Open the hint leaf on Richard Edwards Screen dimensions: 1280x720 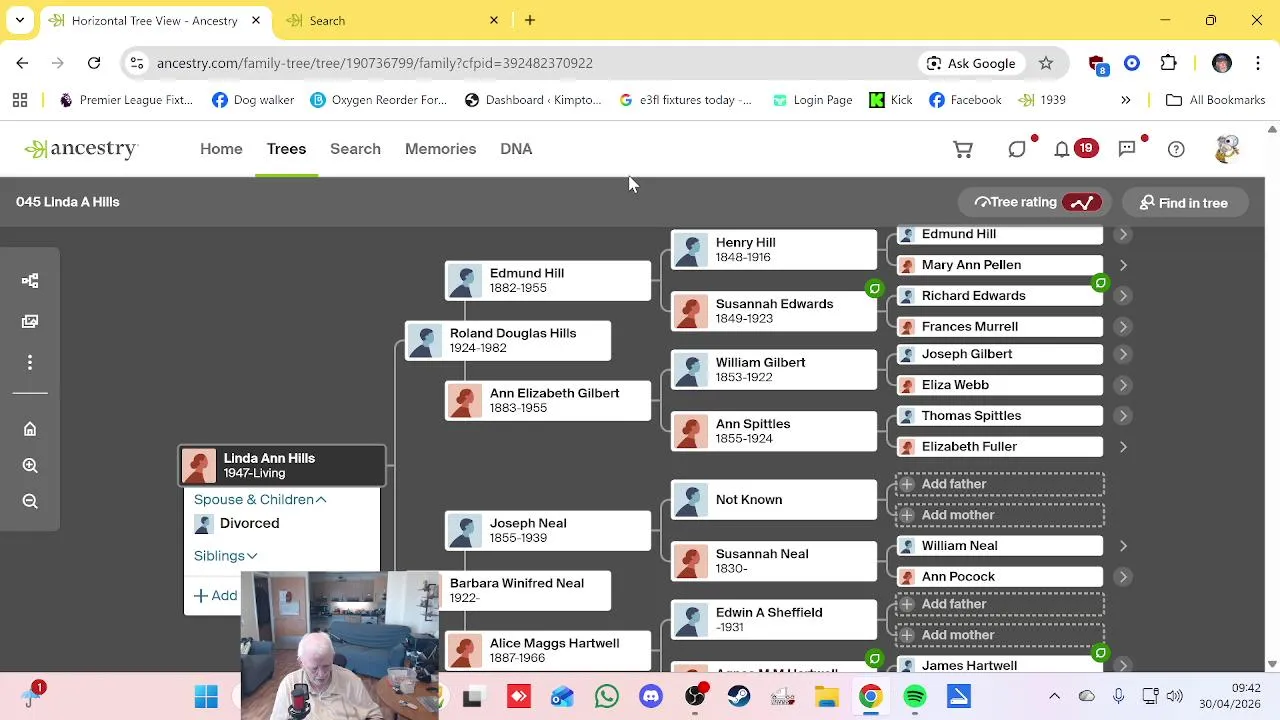click(x=1100, y=284)
